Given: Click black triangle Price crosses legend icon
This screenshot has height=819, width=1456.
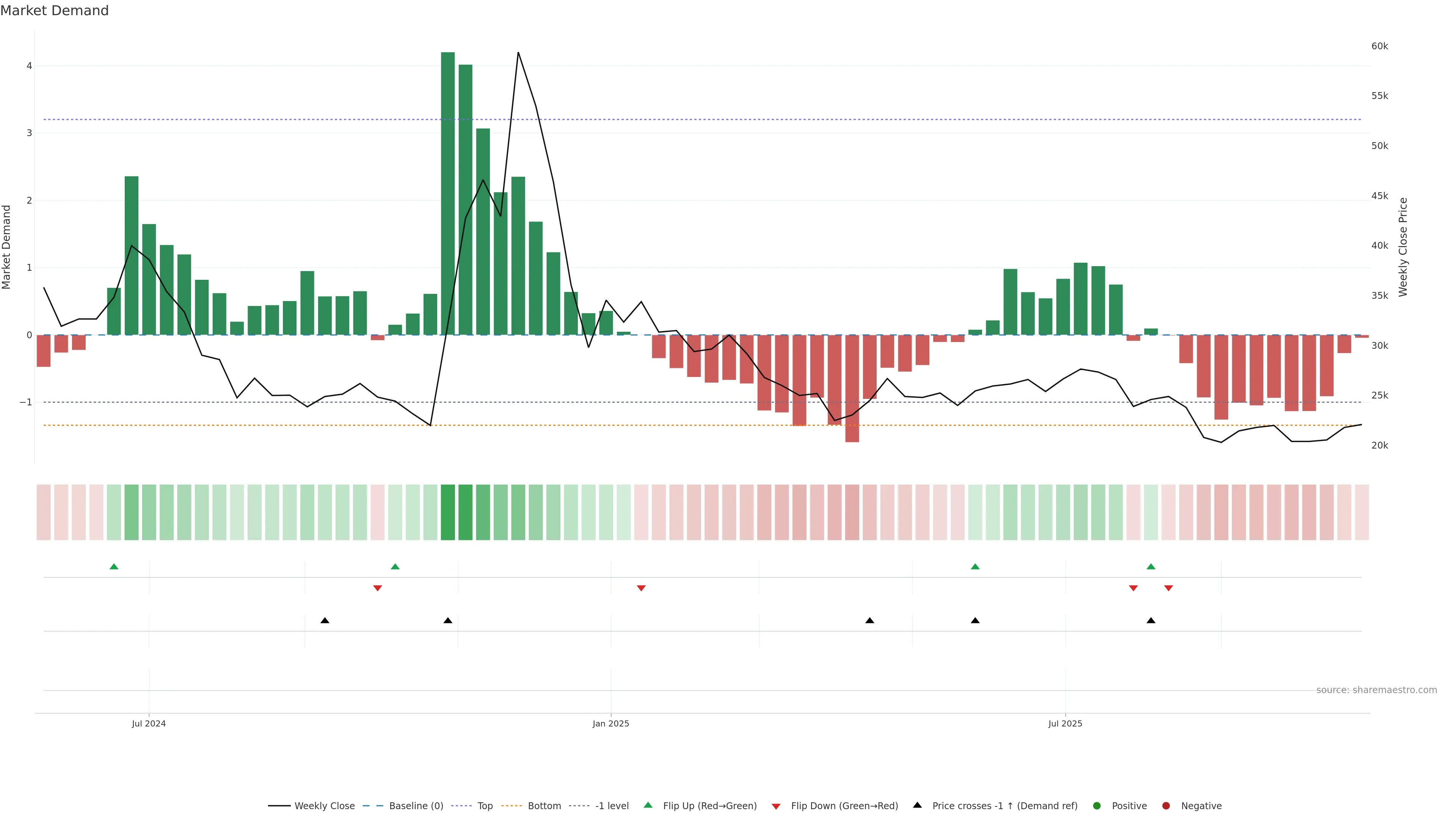Looking at the screenshot, I should coord(917,805).
